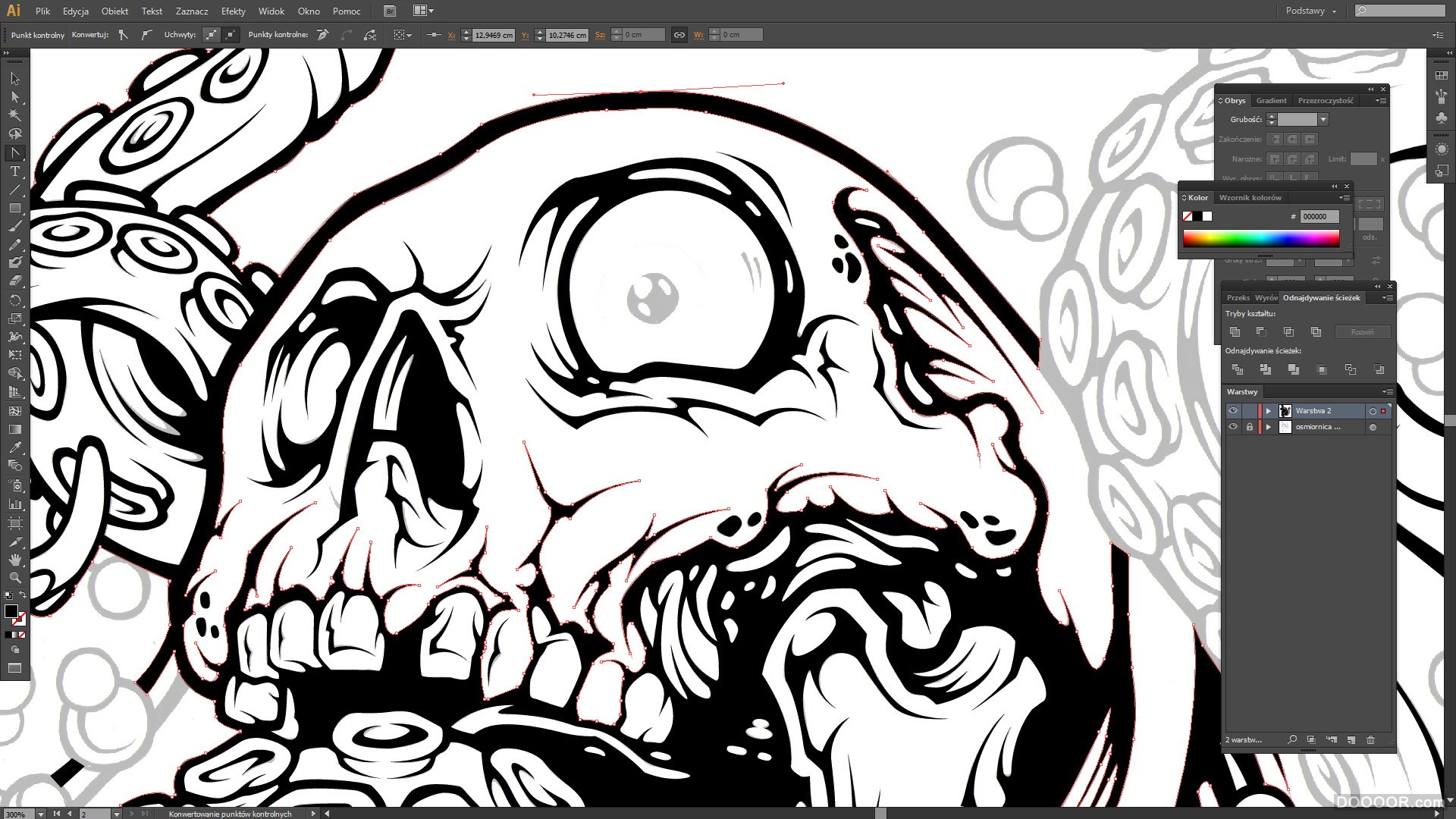1456x819 pixels.
Task: Click target circle of osmiornica layer
Action: tap(1373, 428)
